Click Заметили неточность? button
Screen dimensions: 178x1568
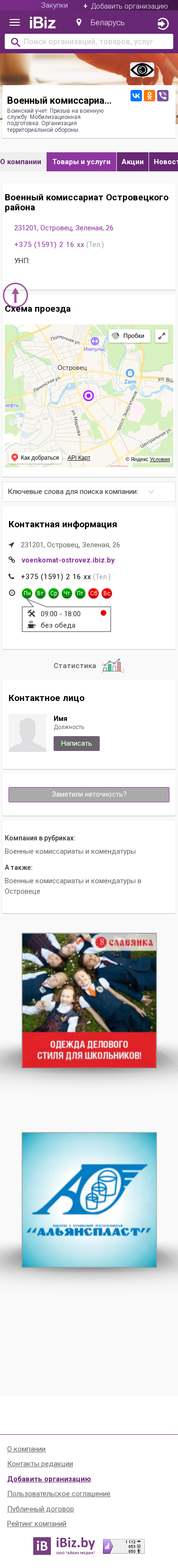pyautogui.click(x=89, y=794)
